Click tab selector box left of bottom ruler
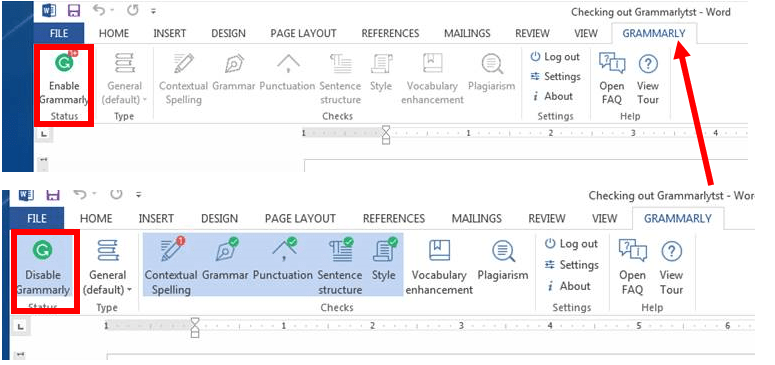 point(20,326)
